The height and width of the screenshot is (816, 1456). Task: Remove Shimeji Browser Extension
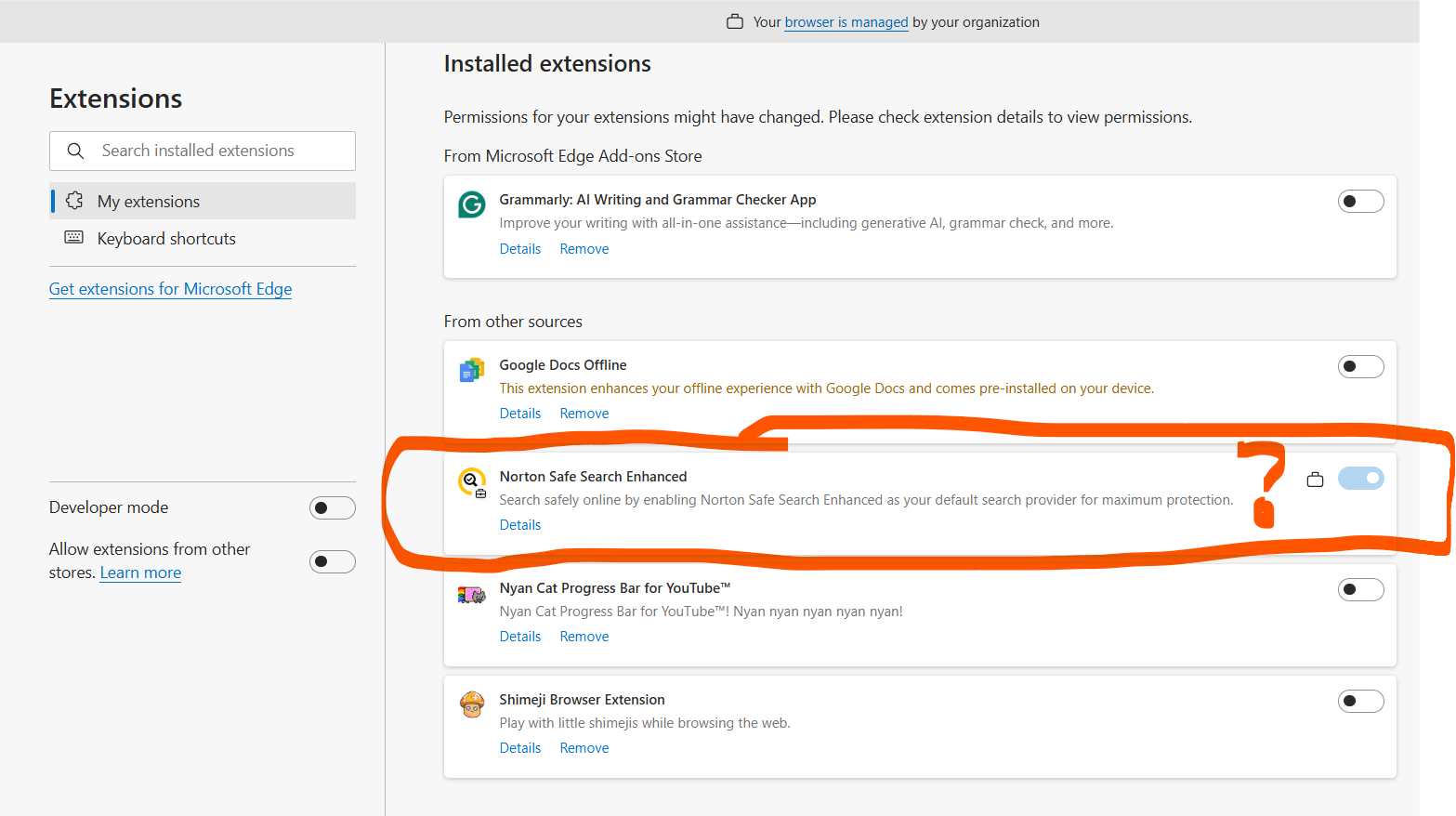(584, 748)
